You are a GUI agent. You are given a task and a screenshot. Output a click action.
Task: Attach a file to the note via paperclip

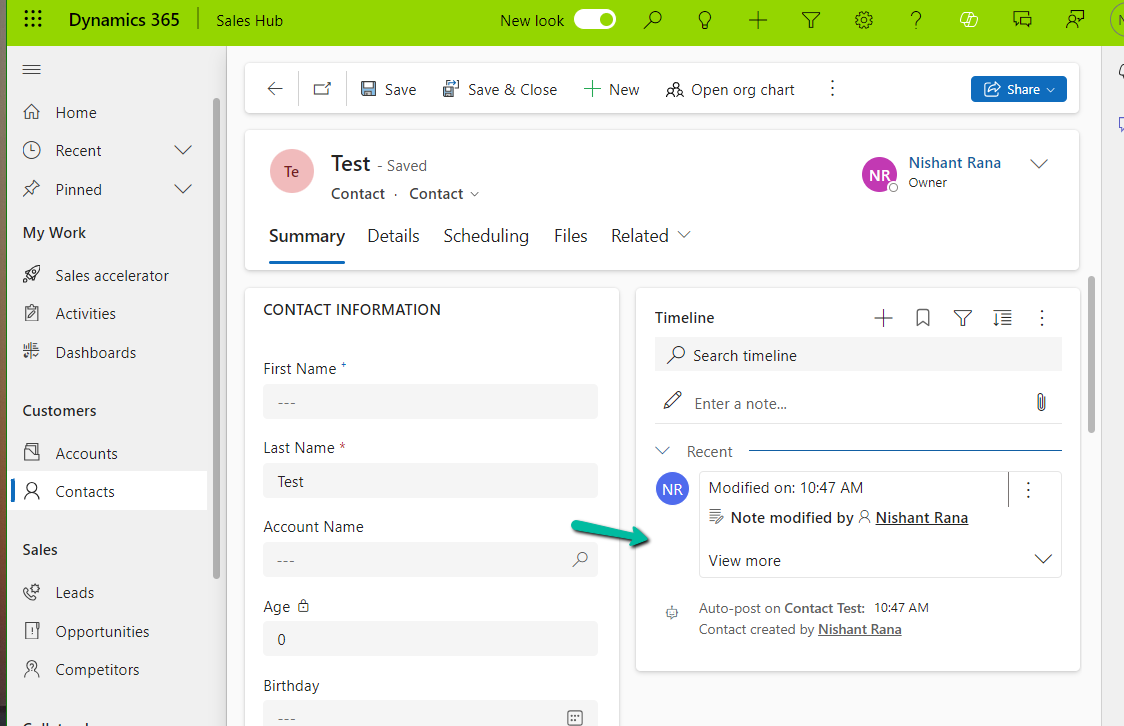[1041, 401]
